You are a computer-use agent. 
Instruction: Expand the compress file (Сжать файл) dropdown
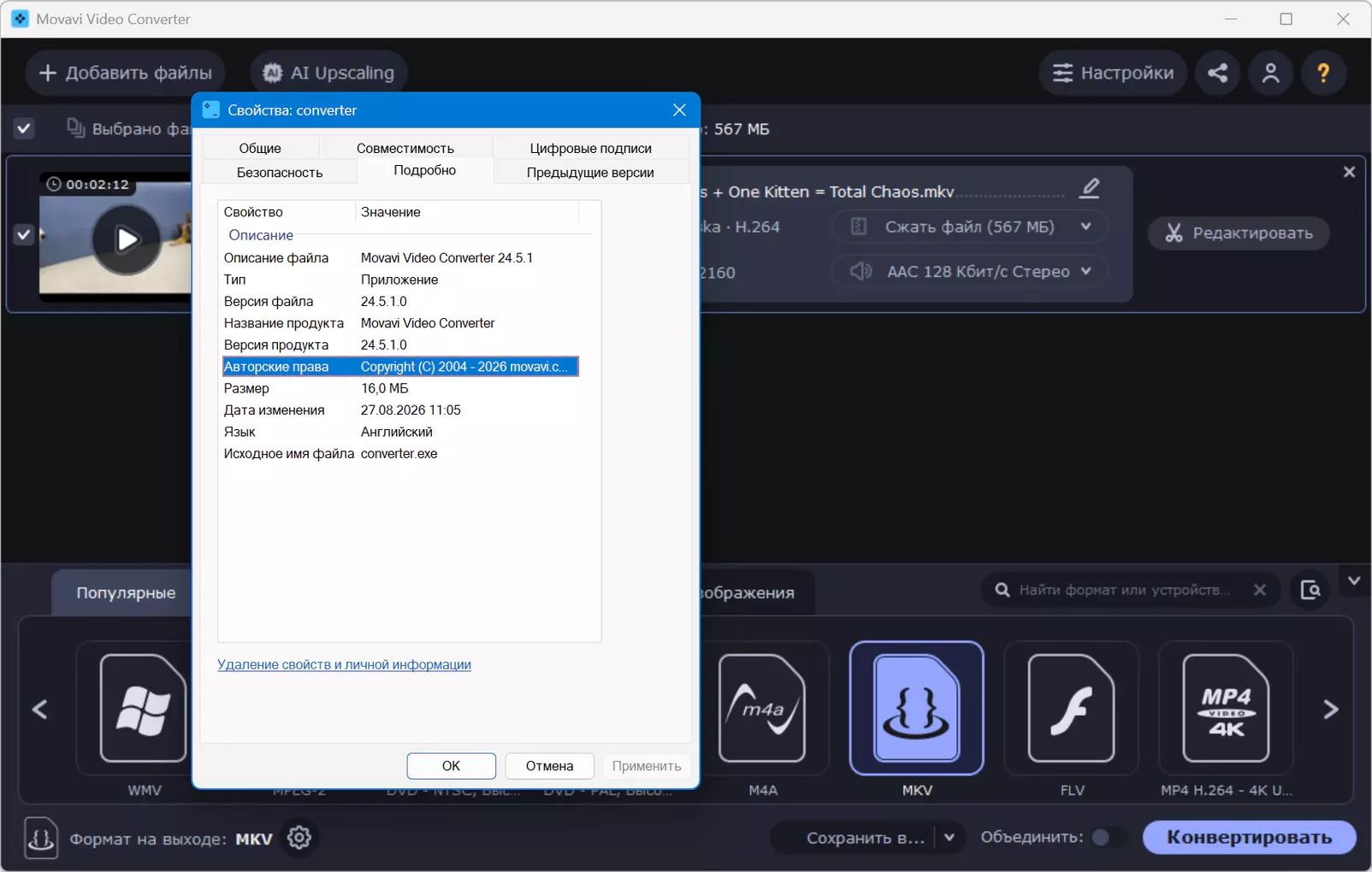point(1085,227)
